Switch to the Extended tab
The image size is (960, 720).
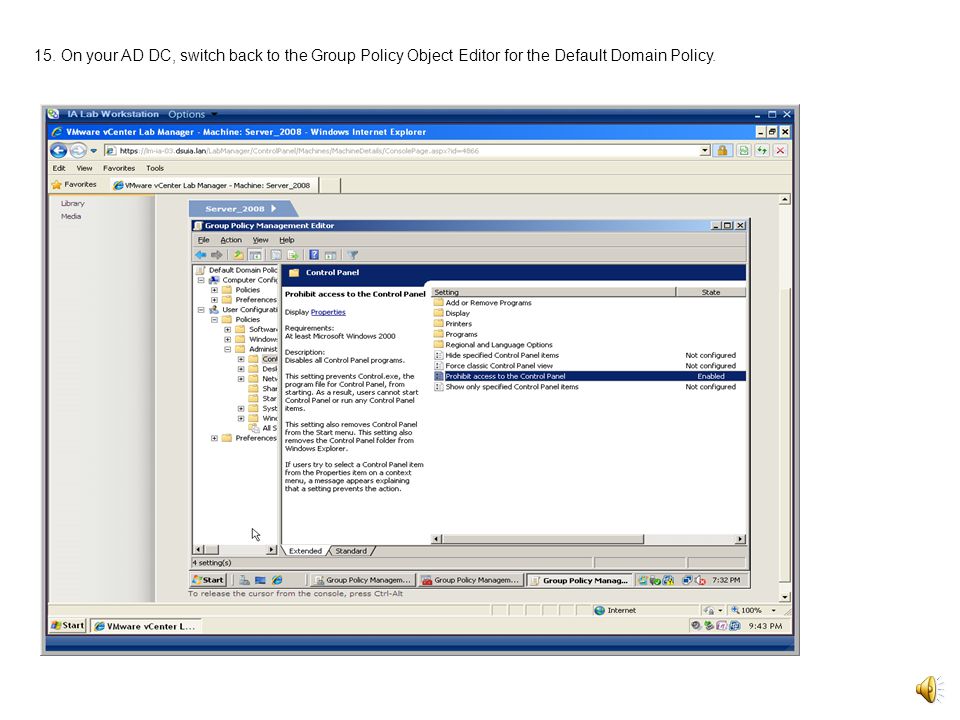click(x=305, y=551)
